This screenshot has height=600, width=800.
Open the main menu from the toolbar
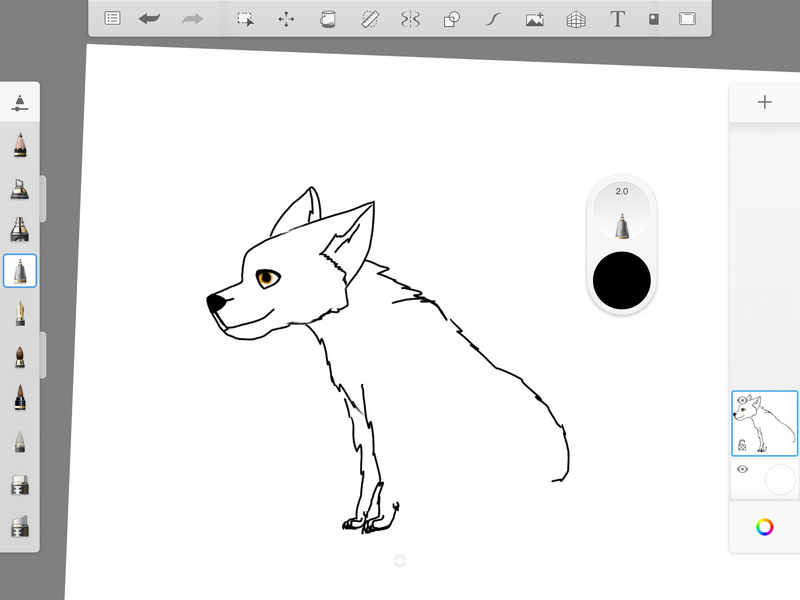(x=112, y=18)
